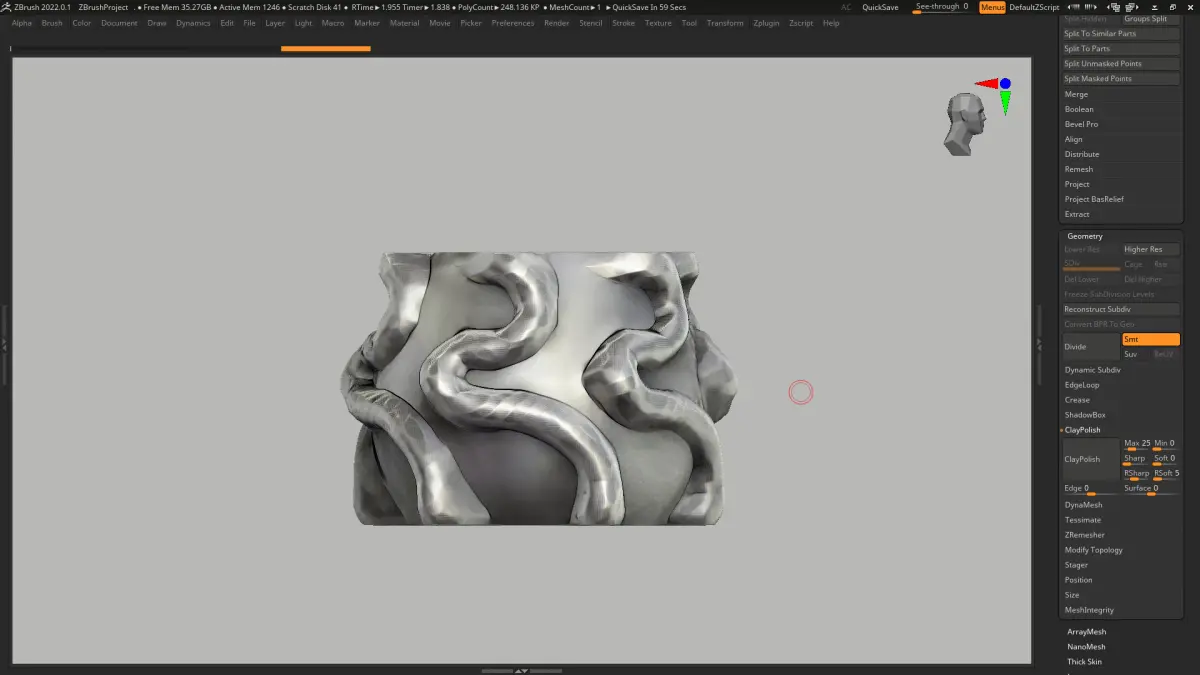Click Split To Similar Parts
Viewport: 1200px width, 675px height.
point(1121,33)
